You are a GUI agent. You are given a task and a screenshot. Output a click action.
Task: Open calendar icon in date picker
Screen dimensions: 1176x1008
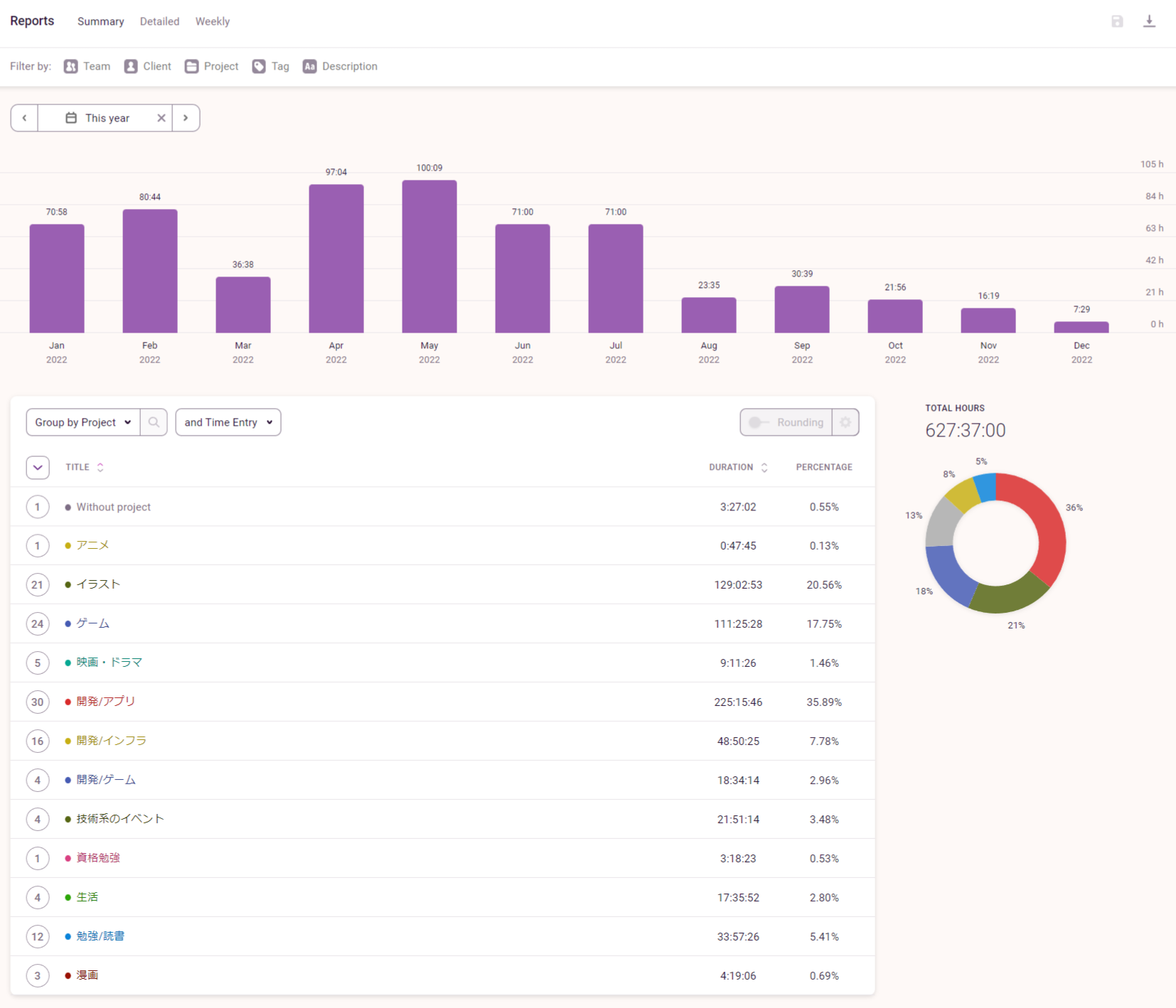point(71,118)
